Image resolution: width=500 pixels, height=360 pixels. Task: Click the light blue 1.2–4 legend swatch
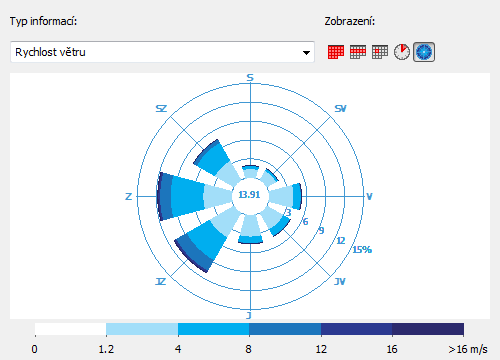[142, 329]
